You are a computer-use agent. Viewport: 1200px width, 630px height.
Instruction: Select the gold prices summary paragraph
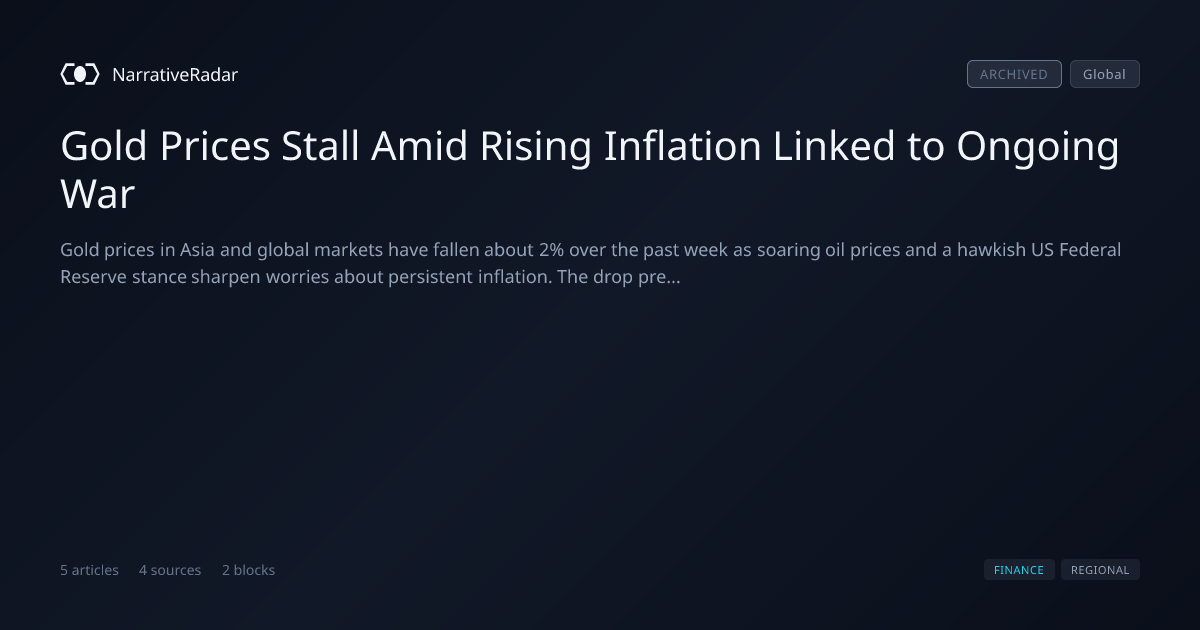590,263
